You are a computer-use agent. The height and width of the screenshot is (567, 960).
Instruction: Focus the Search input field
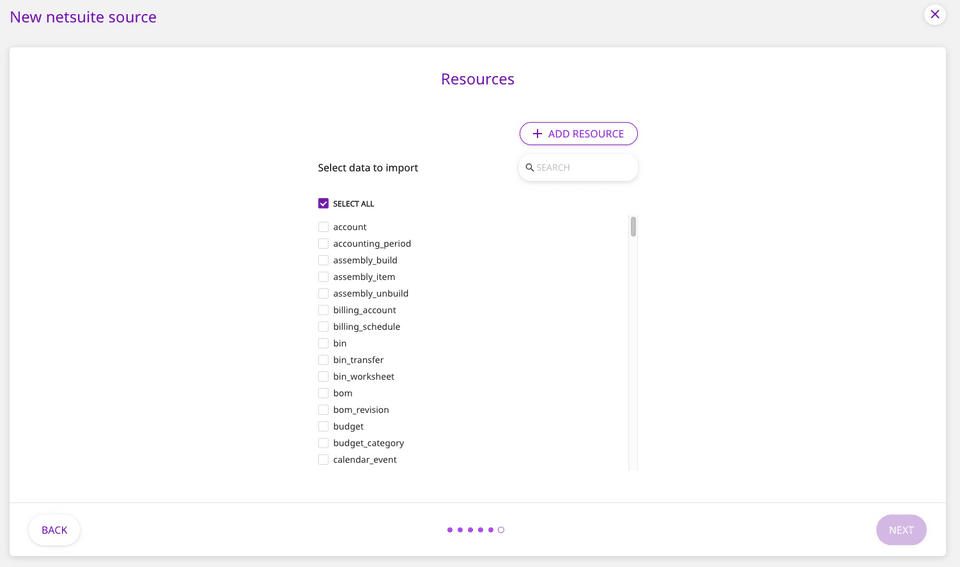[578, 167]
